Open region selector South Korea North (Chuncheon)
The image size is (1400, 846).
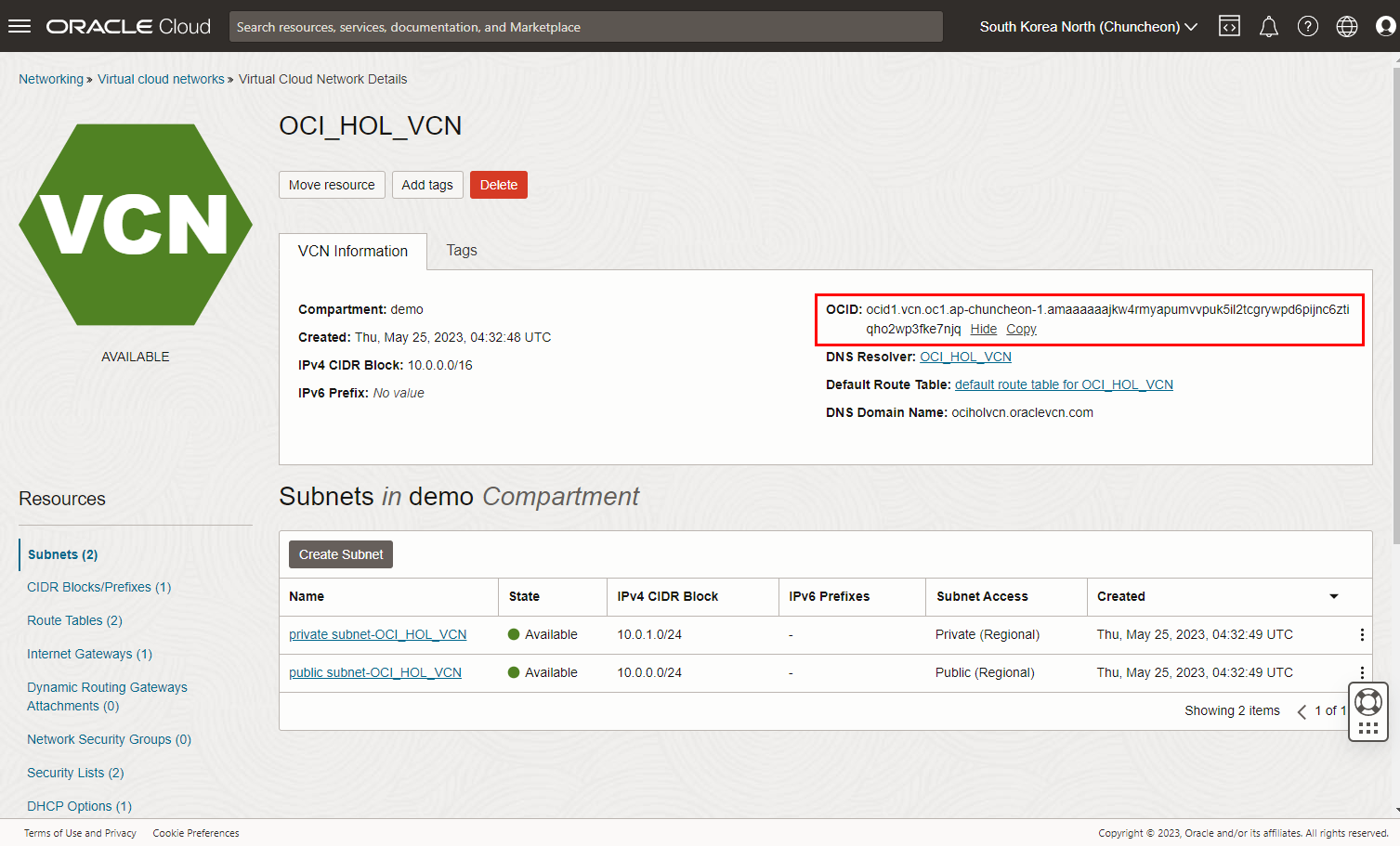[1088, 26]
